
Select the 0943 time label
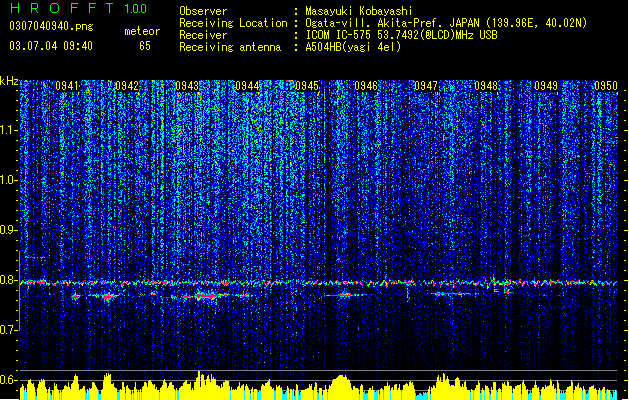click(187, 86)
